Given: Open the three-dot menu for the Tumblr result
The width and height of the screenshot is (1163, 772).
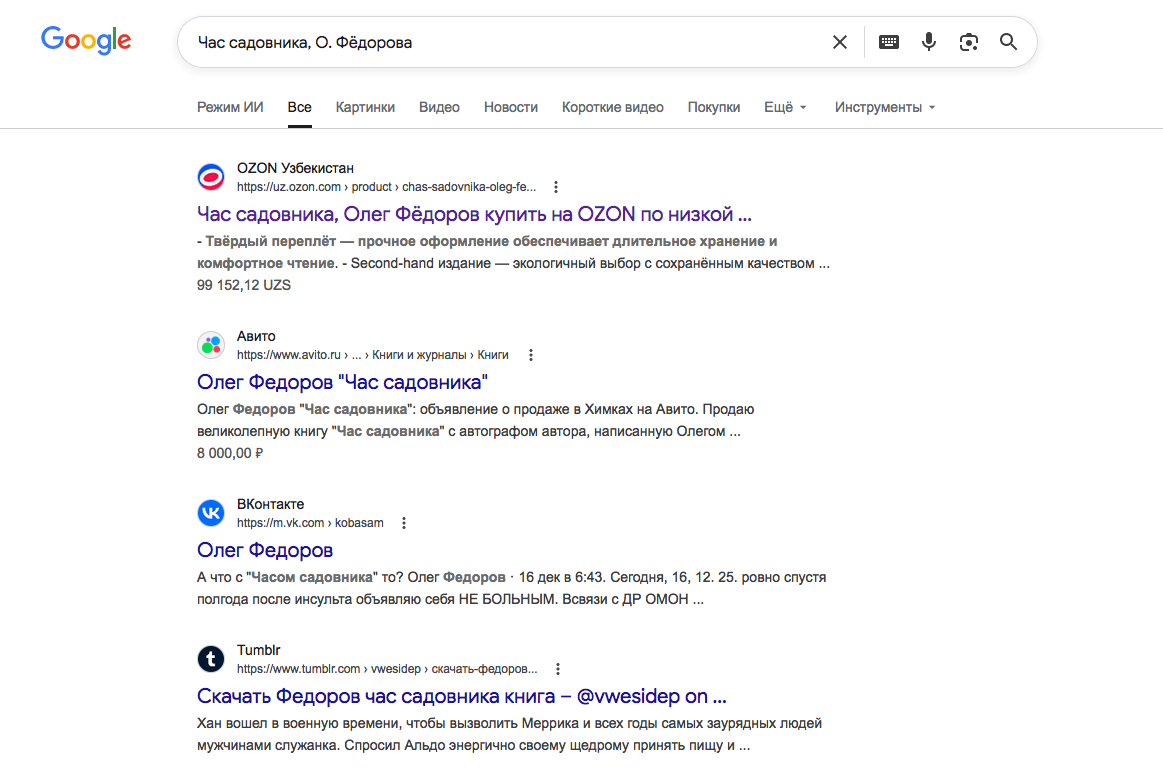Looking at the screenshot, I should pos(558,669).
